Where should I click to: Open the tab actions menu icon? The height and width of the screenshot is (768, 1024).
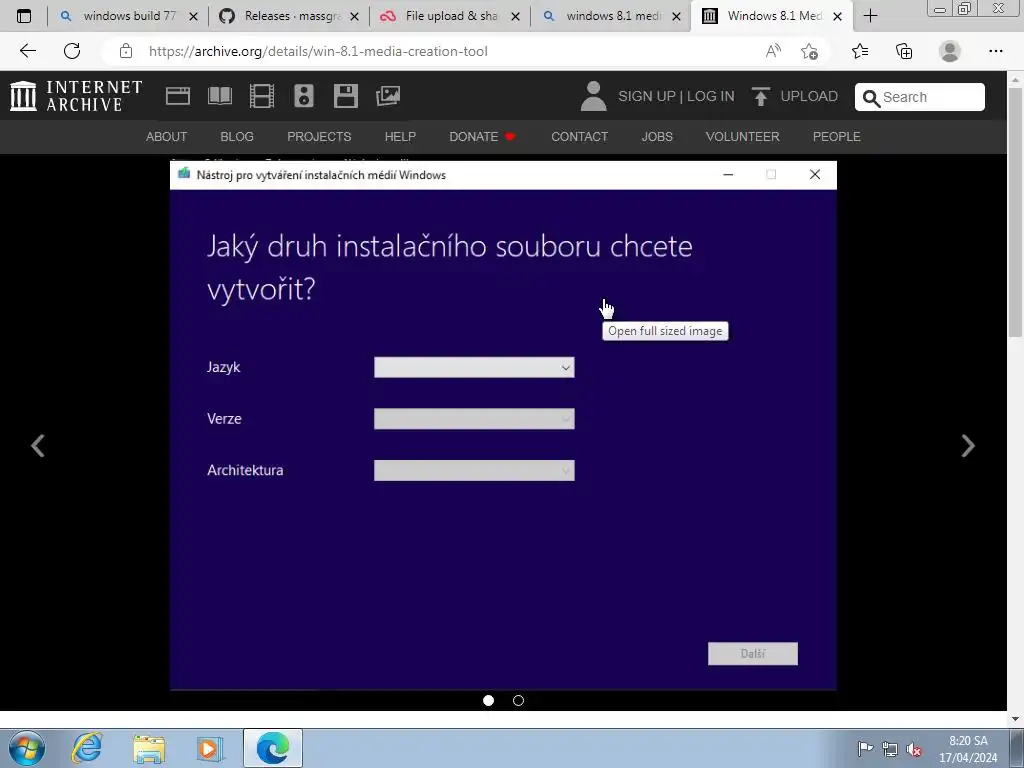[24, 16]
